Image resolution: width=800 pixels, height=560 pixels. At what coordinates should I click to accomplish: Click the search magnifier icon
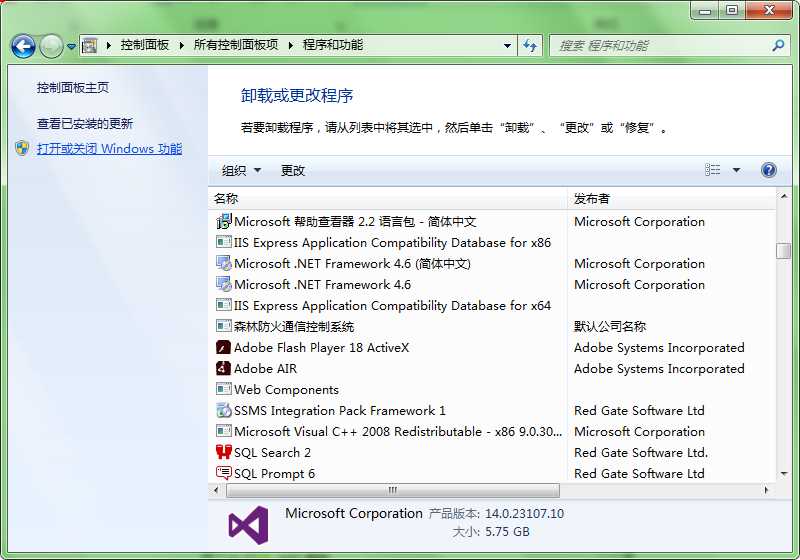(778, 45)
